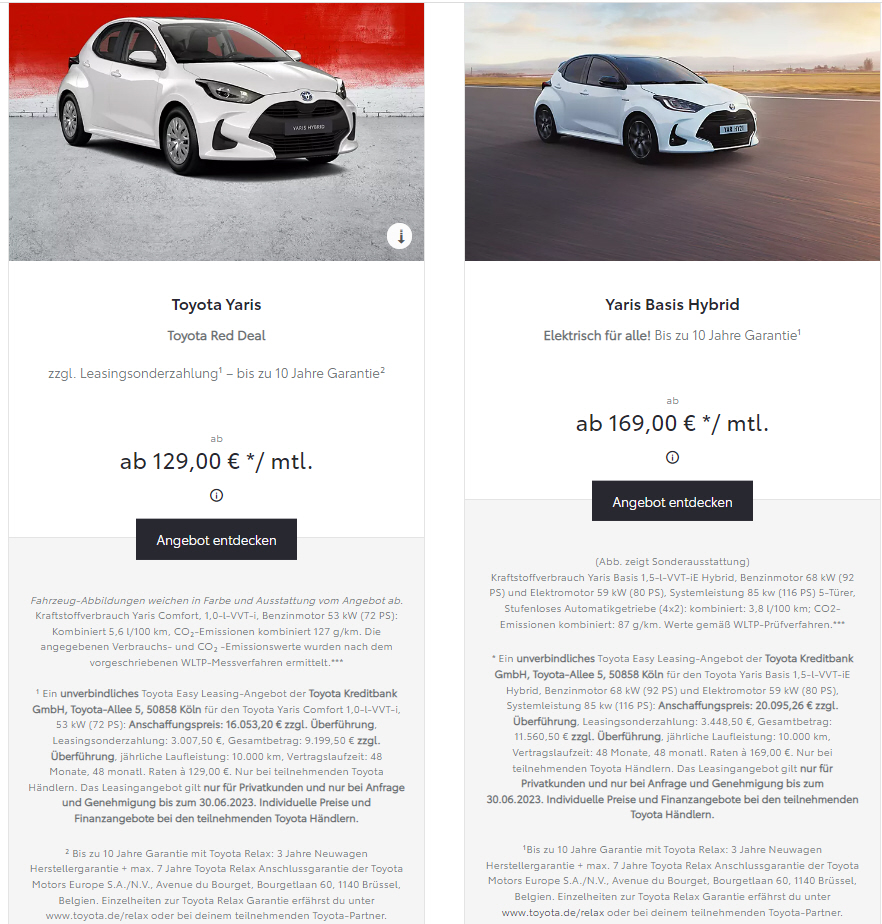The height and width of the screenshot is (924, 882).
Task: Click the info circle under the 169,00 € price
Action: [x=672, y=457]
